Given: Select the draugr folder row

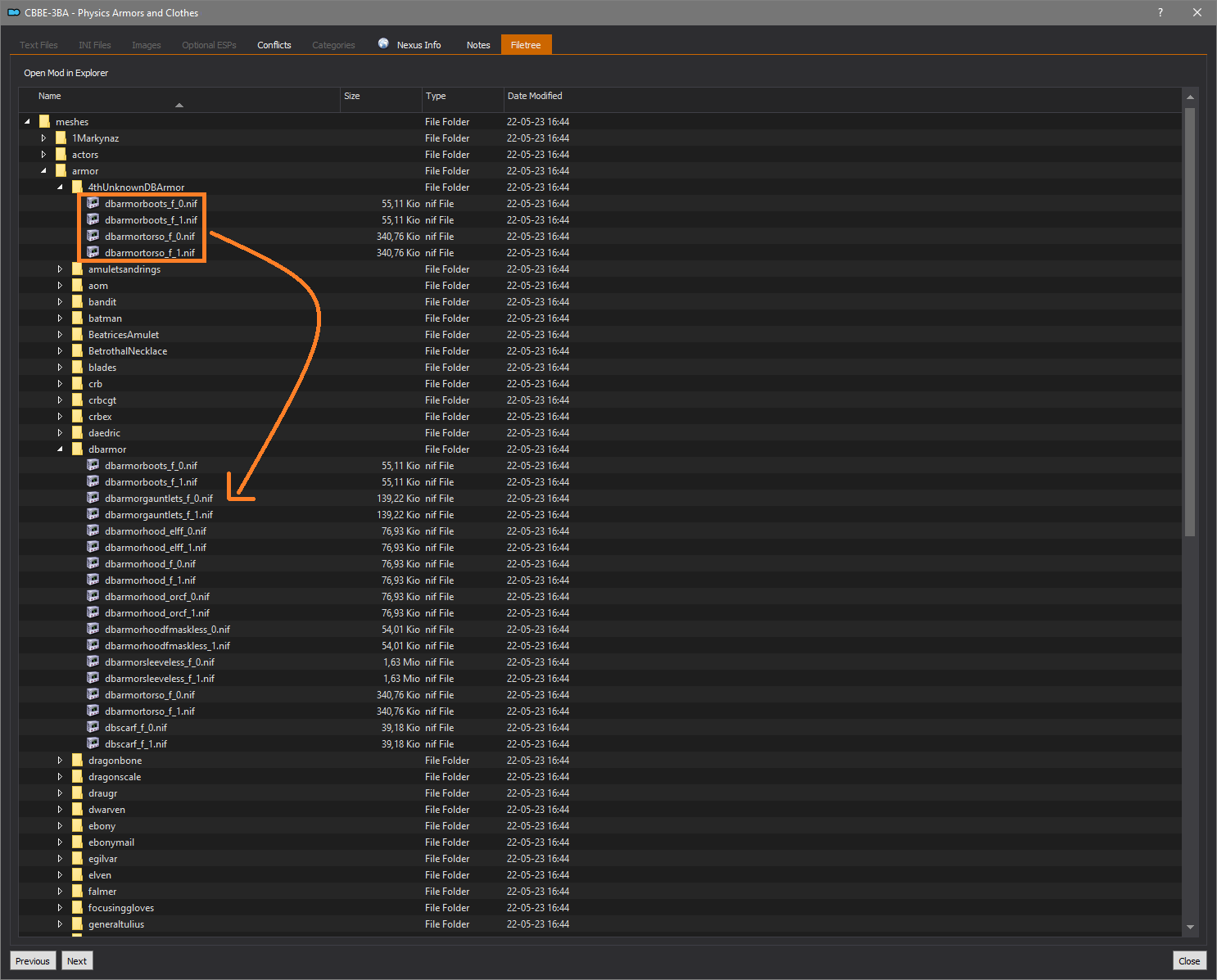Looking at the screenshot, I should click(x=600, y=793).
